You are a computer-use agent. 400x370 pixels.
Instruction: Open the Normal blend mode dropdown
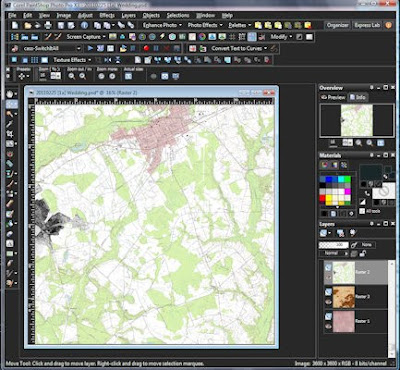[x=333, y=254]
